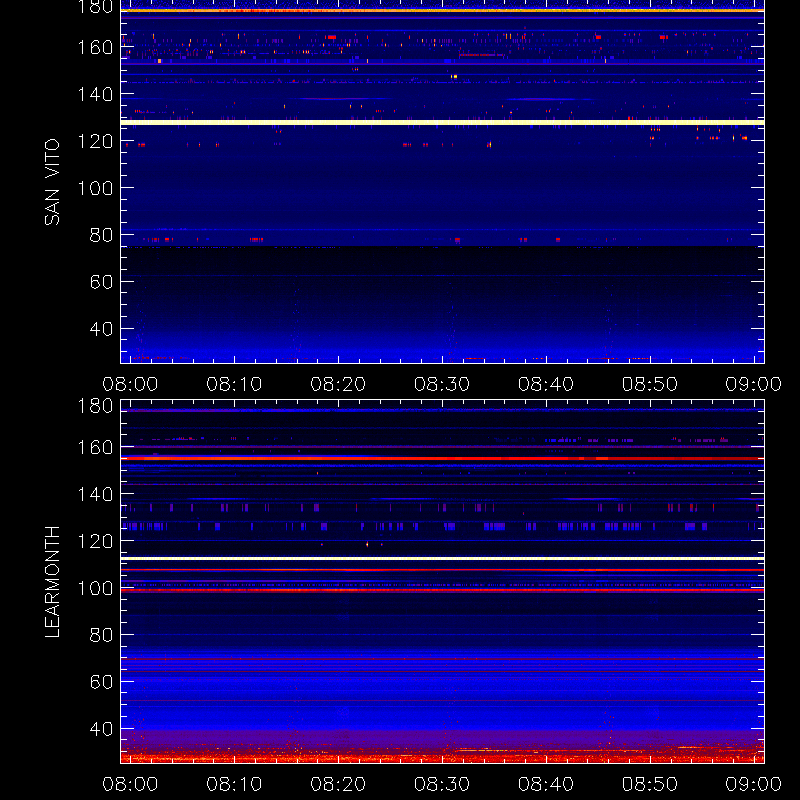Click the SAN VITO axis label

point(52,182)
